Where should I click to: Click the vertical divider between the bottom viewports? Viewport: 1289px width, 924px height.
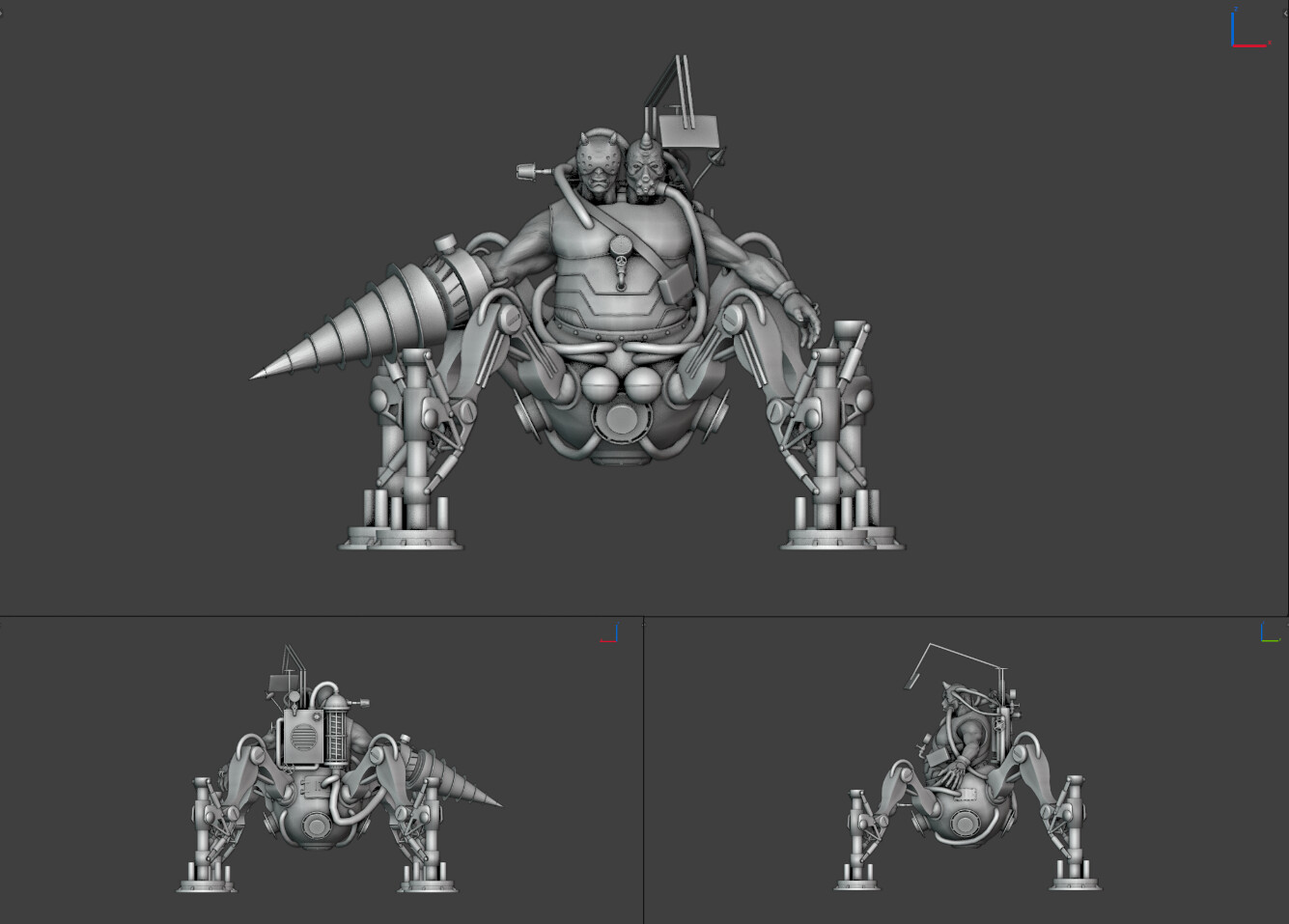pos(643,772)
